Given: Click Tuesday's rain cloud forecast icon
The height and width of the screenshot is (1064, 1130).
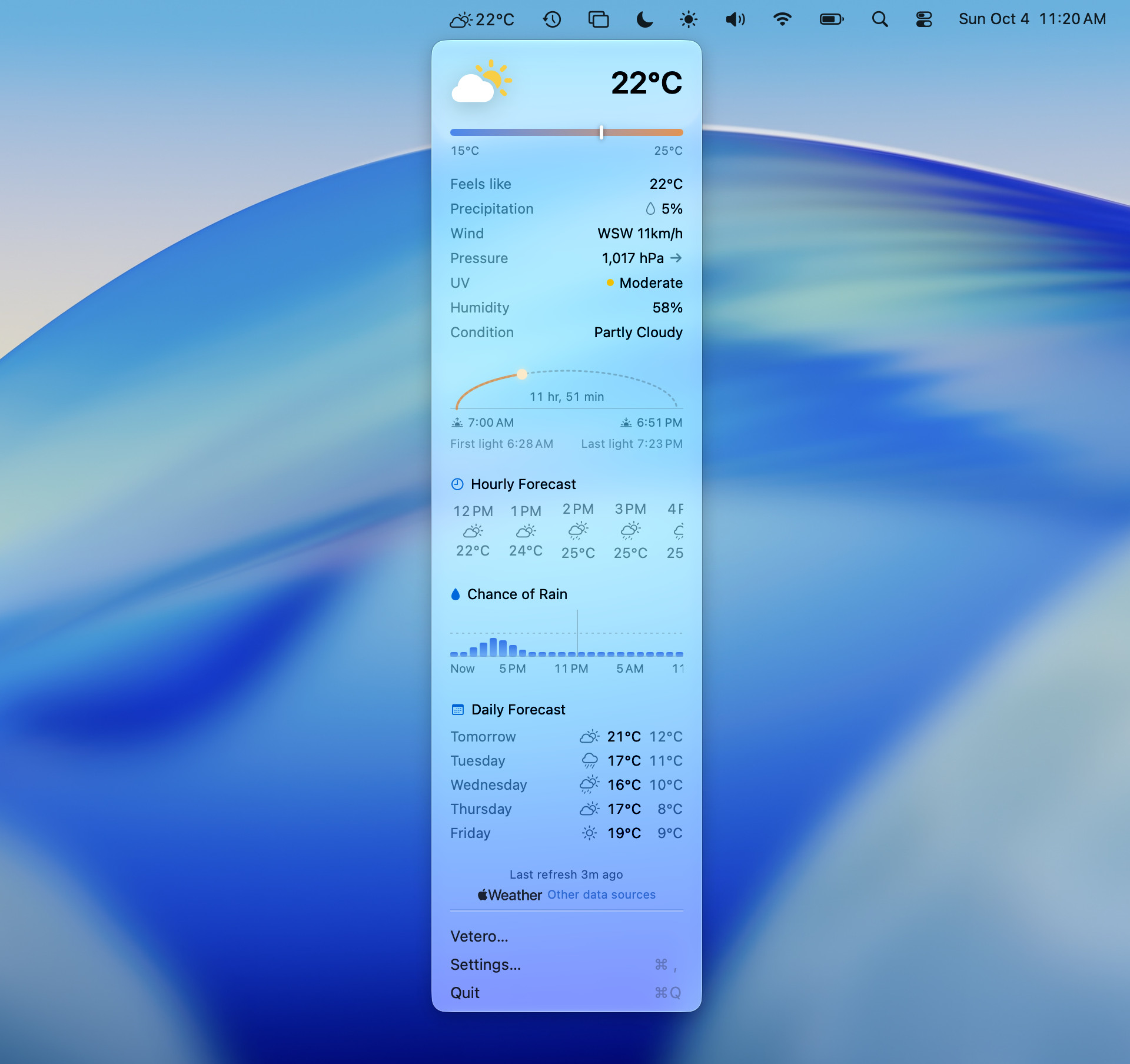Looking at the screenshot, I should tap(589, 761).
